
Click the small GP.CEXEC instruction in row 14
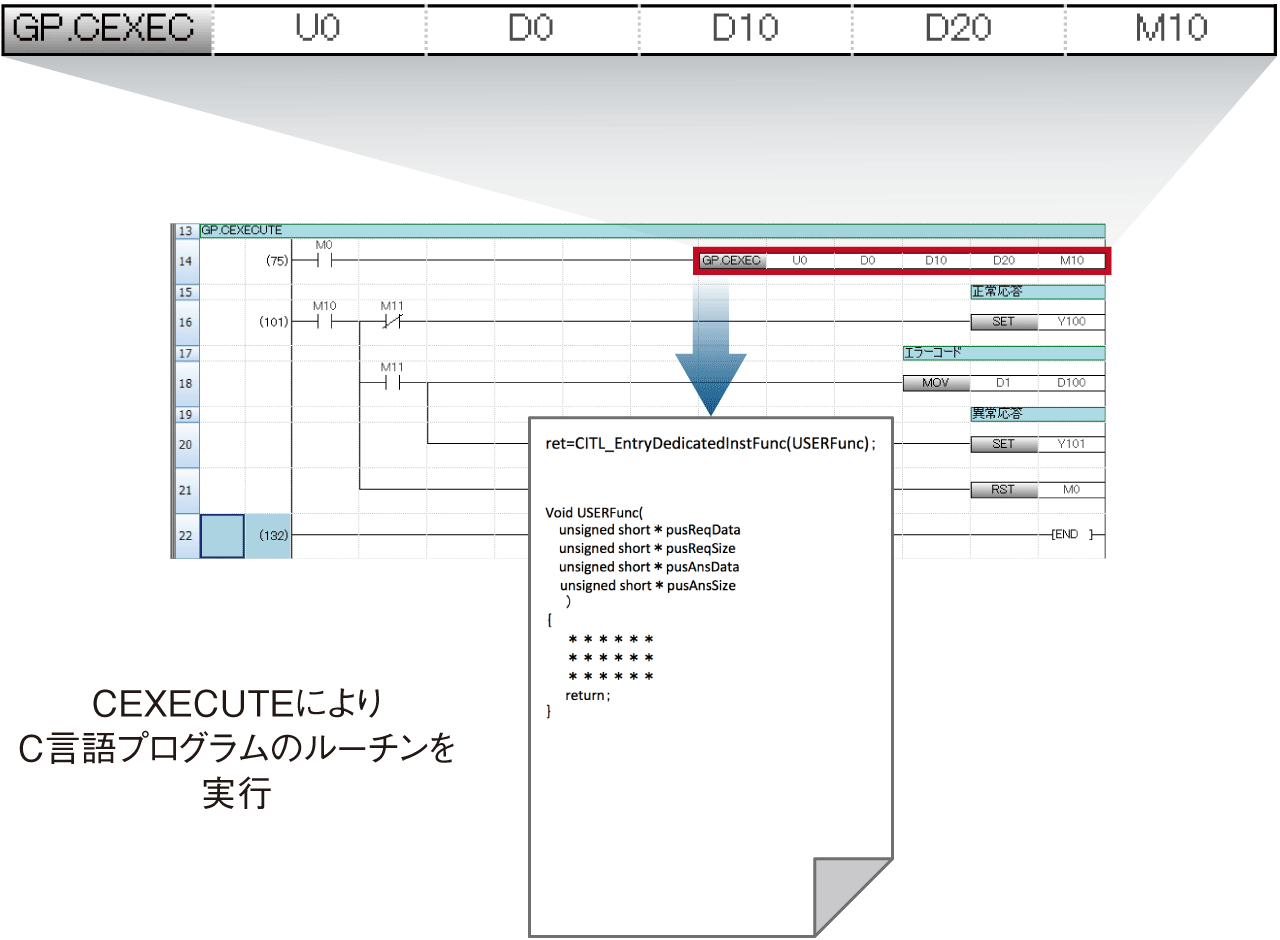coord(731,261)
